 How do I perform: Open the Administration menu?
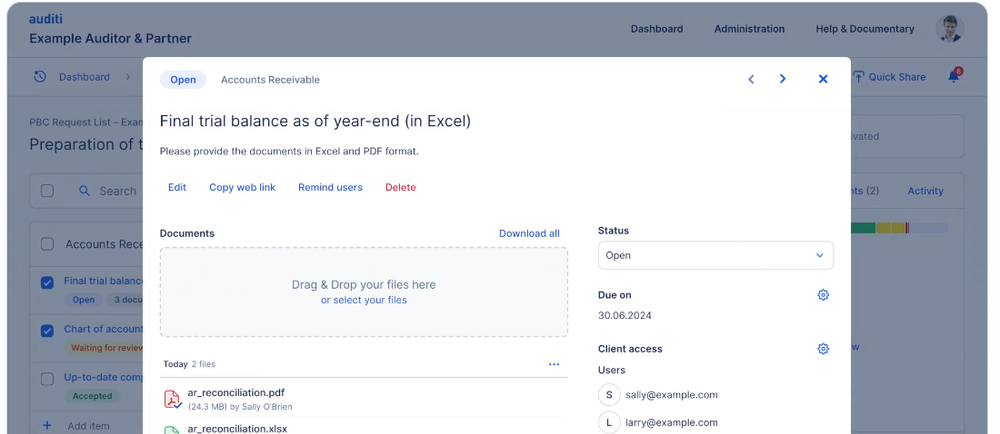point(749,29)
